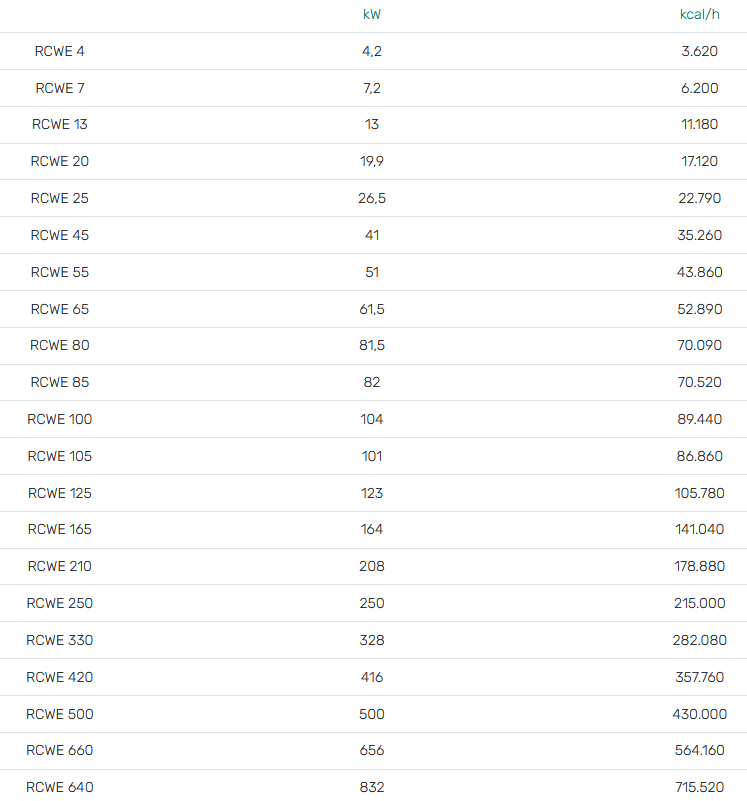Image resolution: width=747 pixels, height=801 pixels.
Task: Click the 19,9 kW cell
Action: click(x=371, y=162)
